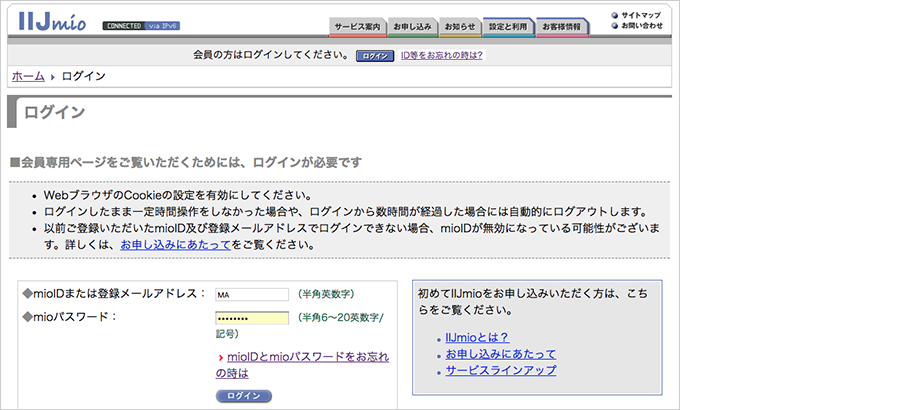Open the mioIDとmioパスワードをお忘れの時は link
The width and height of the screenshot is (920, 410).
tap(302, 365)
